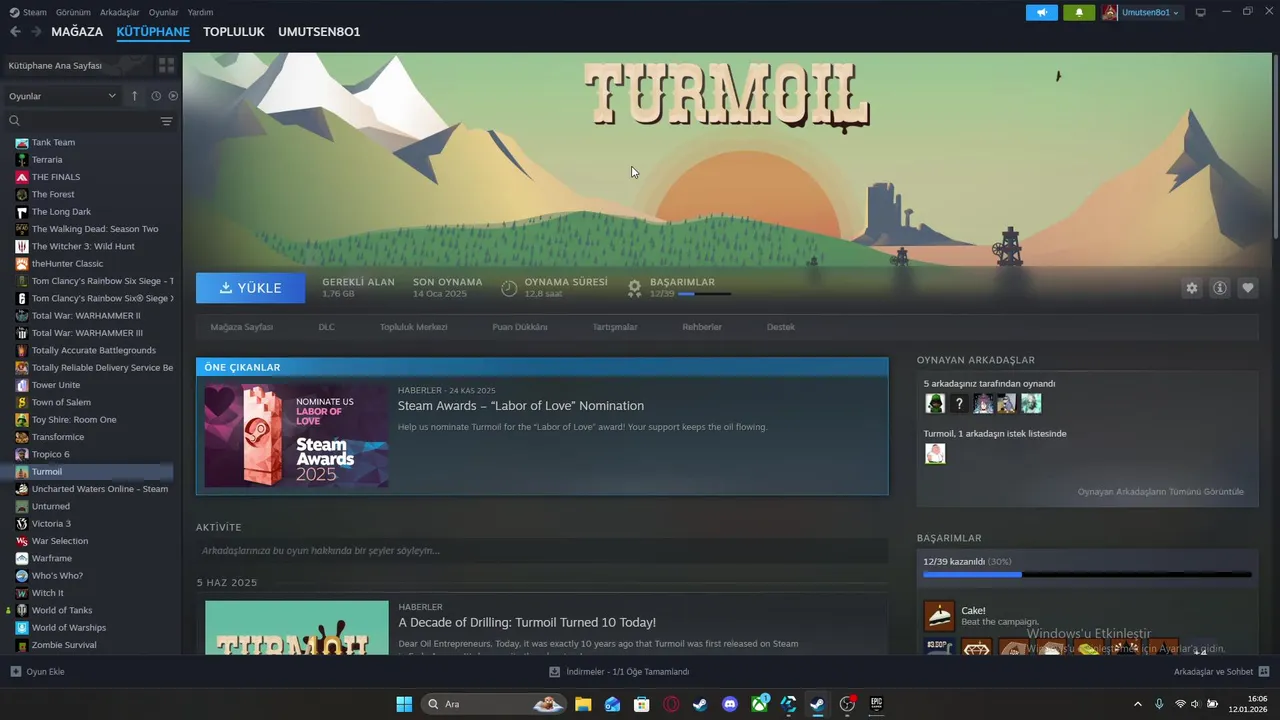Open the avatar of the friend who wishlisted Turmoil

(x=935, y=454)
